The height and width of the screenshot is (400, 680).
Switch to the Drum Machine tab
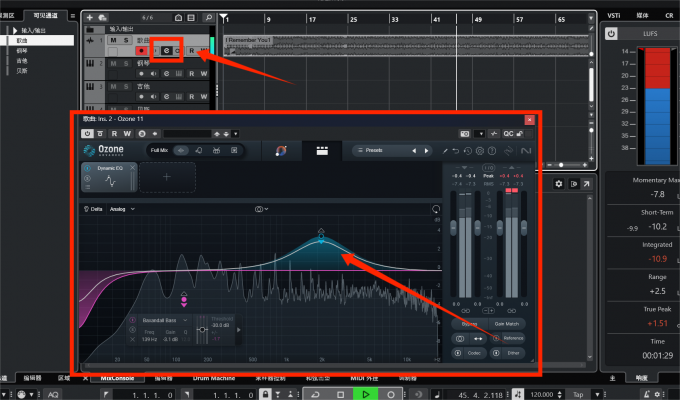click(x=214, y=378)
